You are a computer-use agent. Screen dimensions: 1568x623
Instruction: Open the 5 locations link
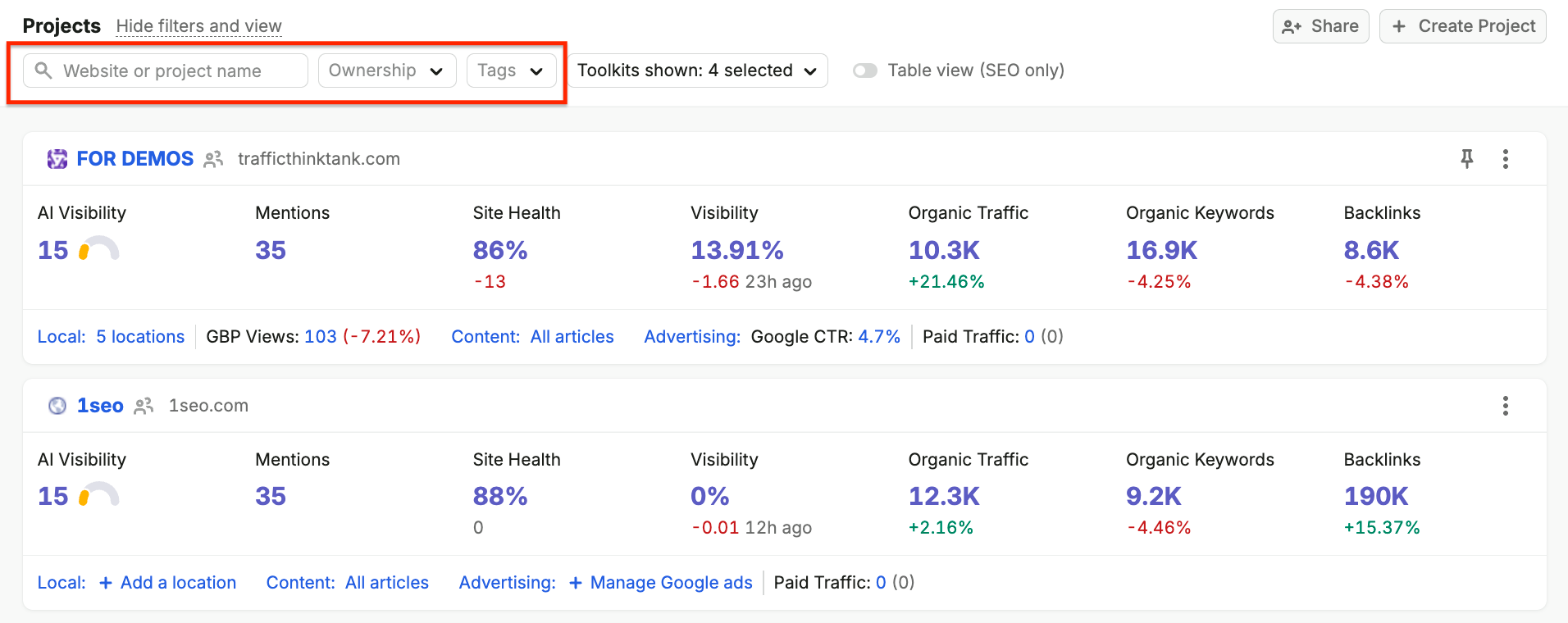click(x=140, y=337)
